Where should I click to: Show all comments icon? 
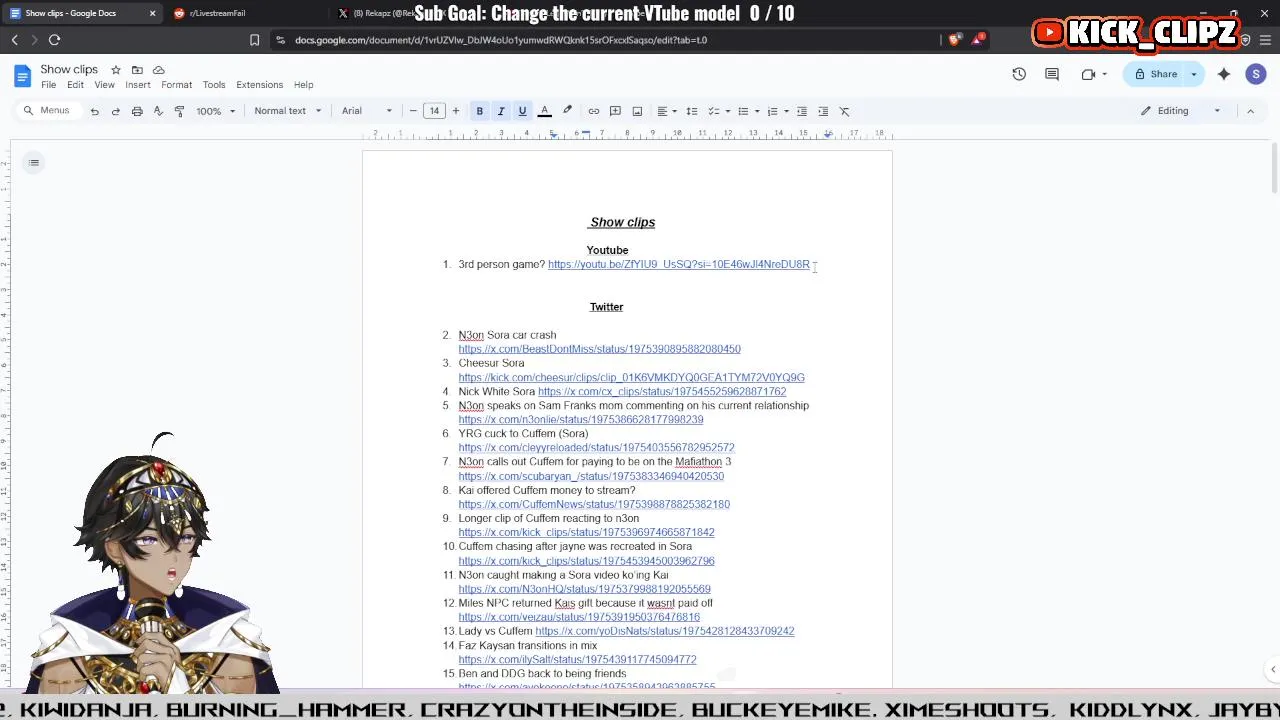pos(1052,74)
